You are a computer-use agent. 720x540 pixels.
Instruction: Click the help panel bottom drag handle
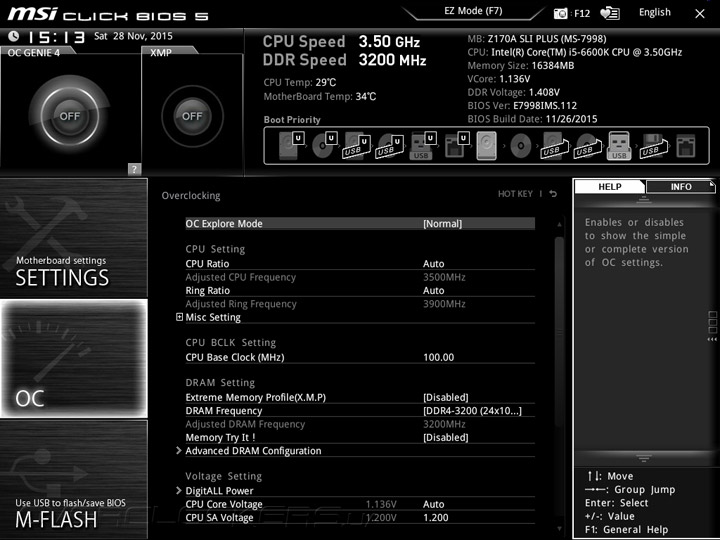point(644,458)
